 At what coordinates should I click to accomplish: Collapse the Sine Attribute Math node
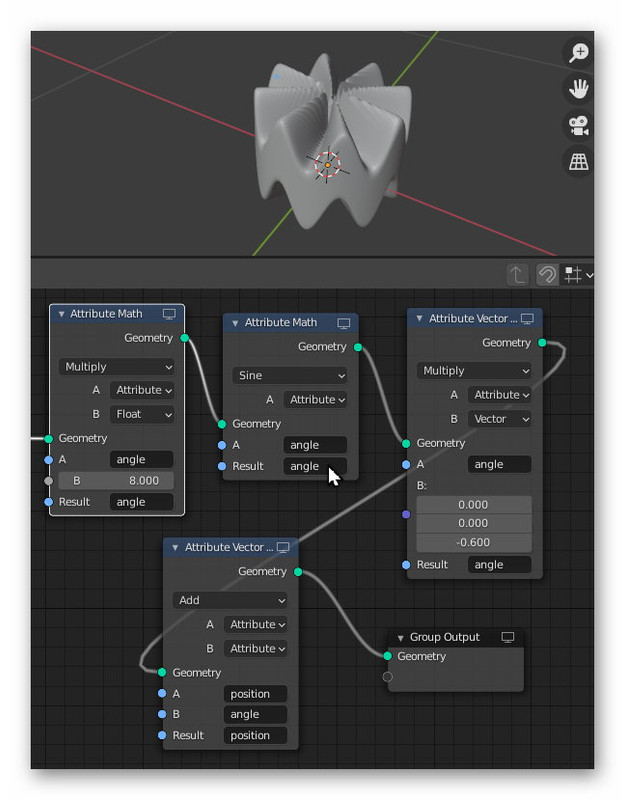tap(235, 323)
